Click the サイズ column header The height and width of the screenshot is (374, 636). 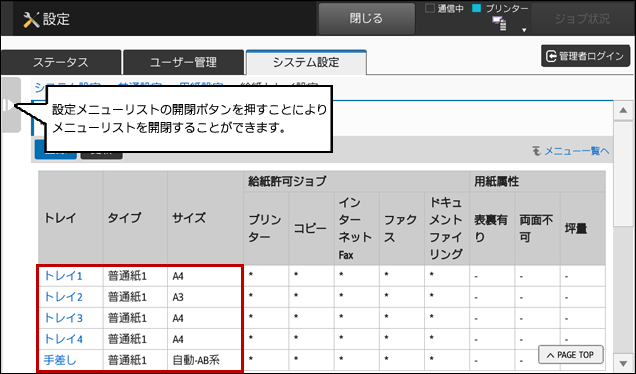pyautogui.click(x=205, y=218)
